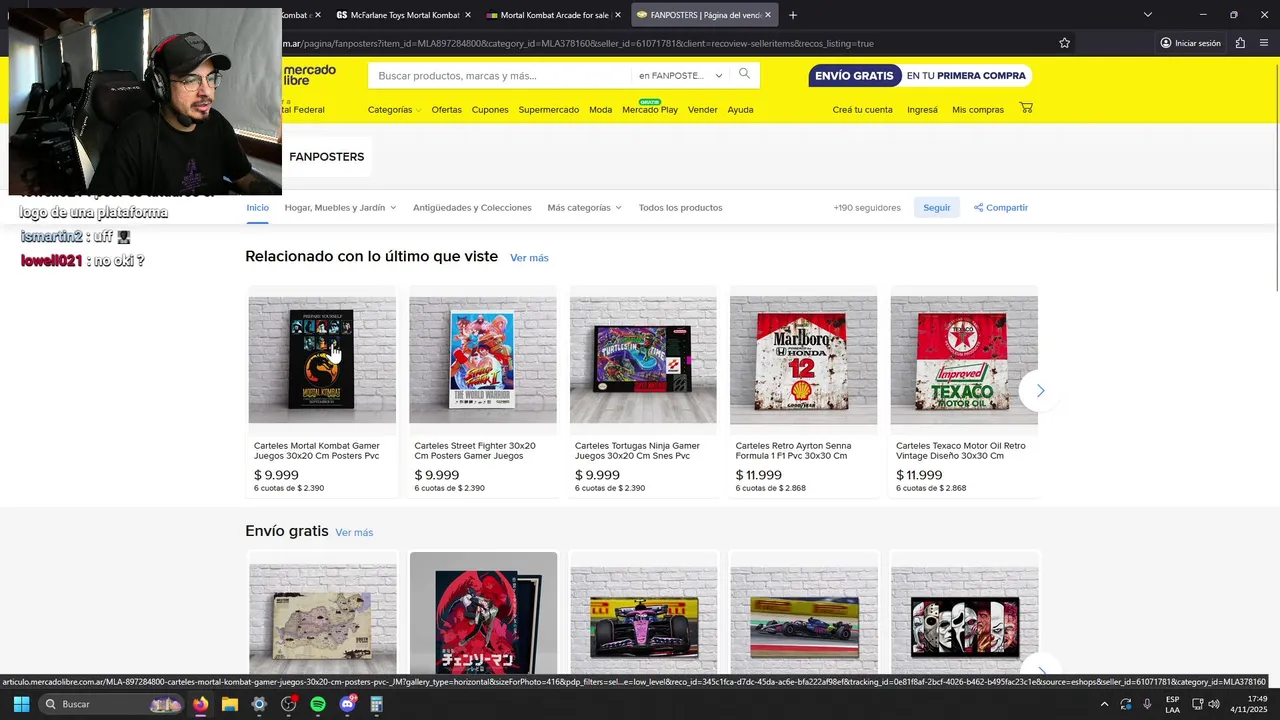Open Firefox extensions puzzle icon
The width and height of the screenshot is (1280, 720).
click(x=1240, y=43)
